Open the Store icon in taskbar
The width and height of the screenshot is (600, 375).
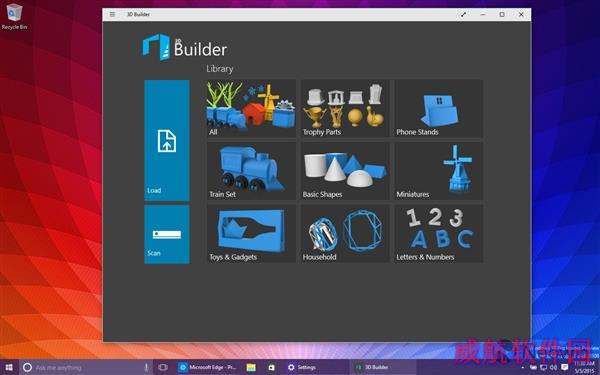pos(271,368)
